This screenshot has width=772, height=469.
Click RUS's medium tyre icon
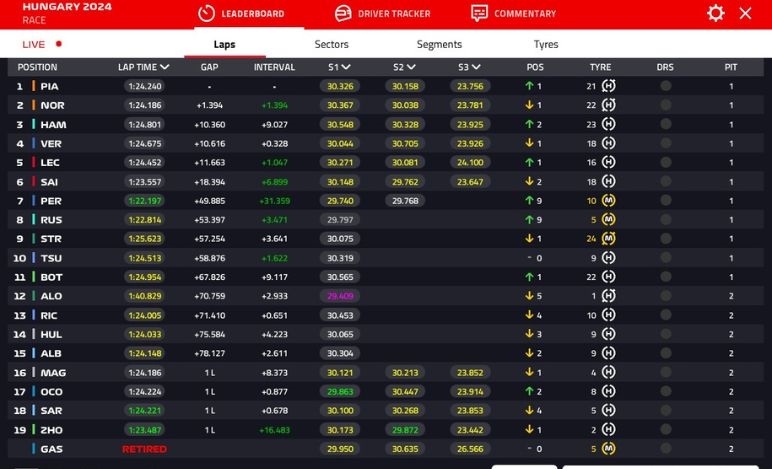click(608, 220)
